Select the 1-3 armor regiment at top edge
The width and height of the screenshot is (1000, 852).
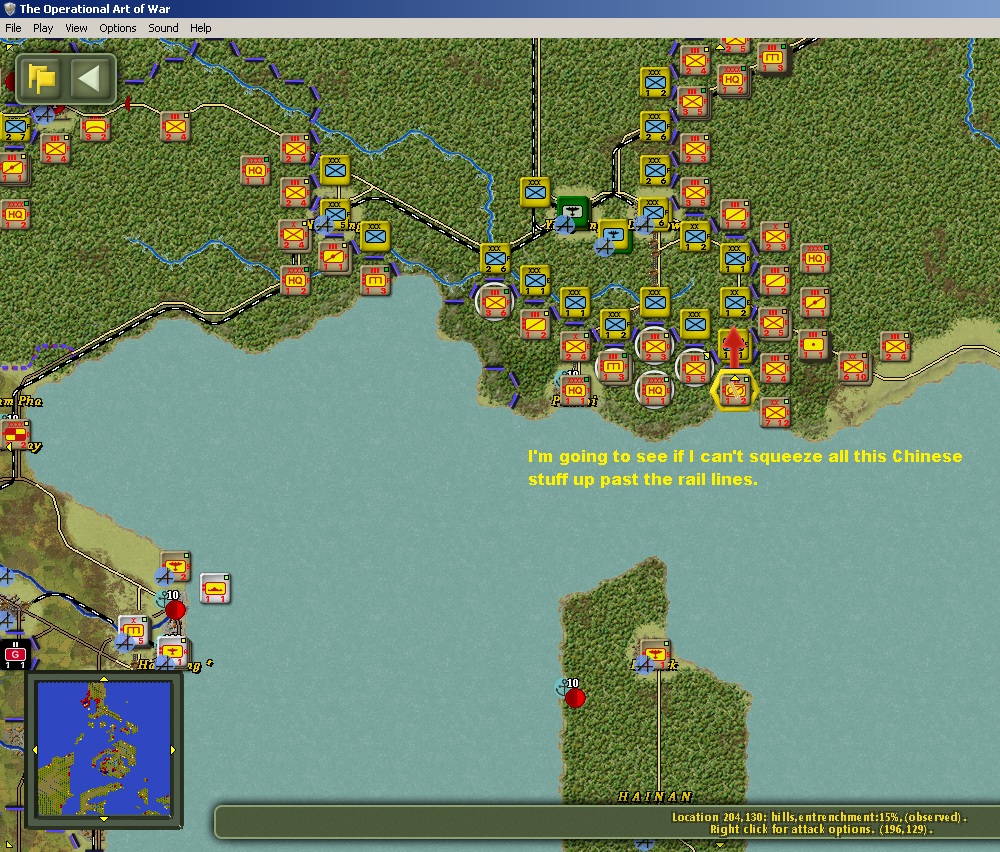click(x=773, y=58)
